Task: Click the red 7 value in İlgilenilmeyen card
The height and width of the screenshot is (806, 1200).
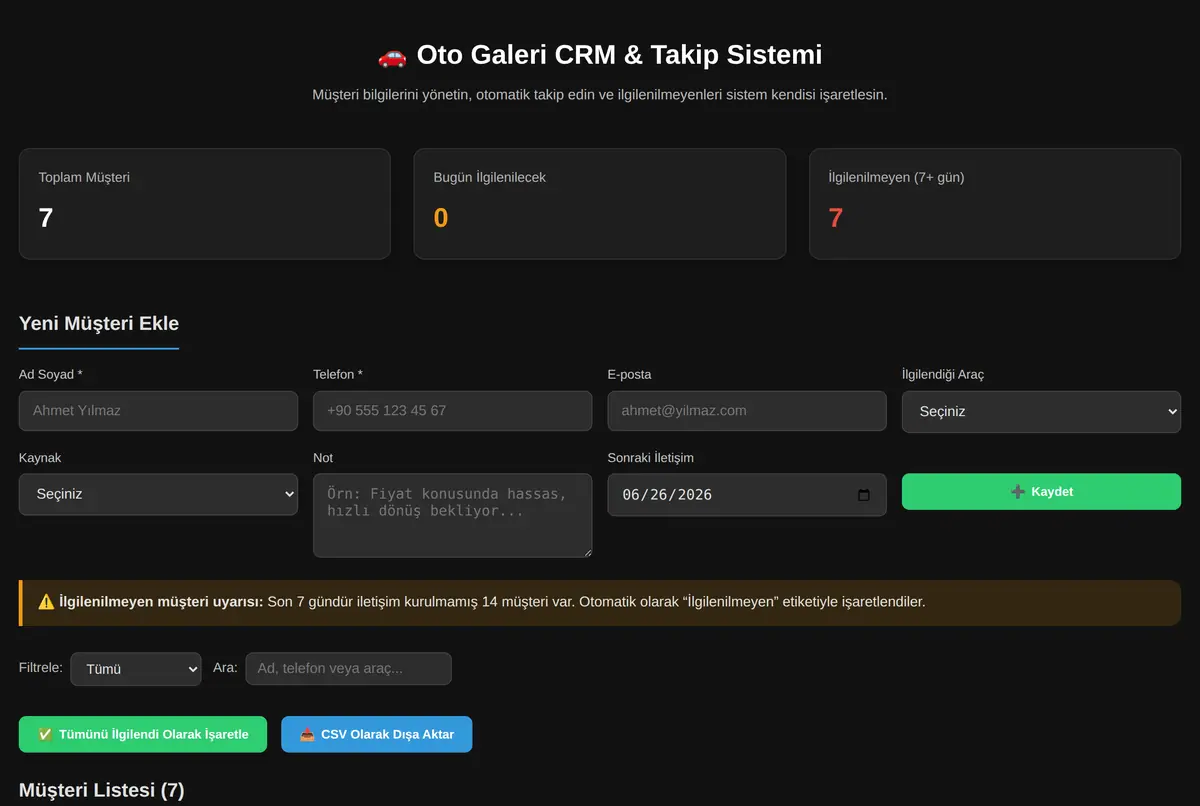Action: click(x=836, y=218)
